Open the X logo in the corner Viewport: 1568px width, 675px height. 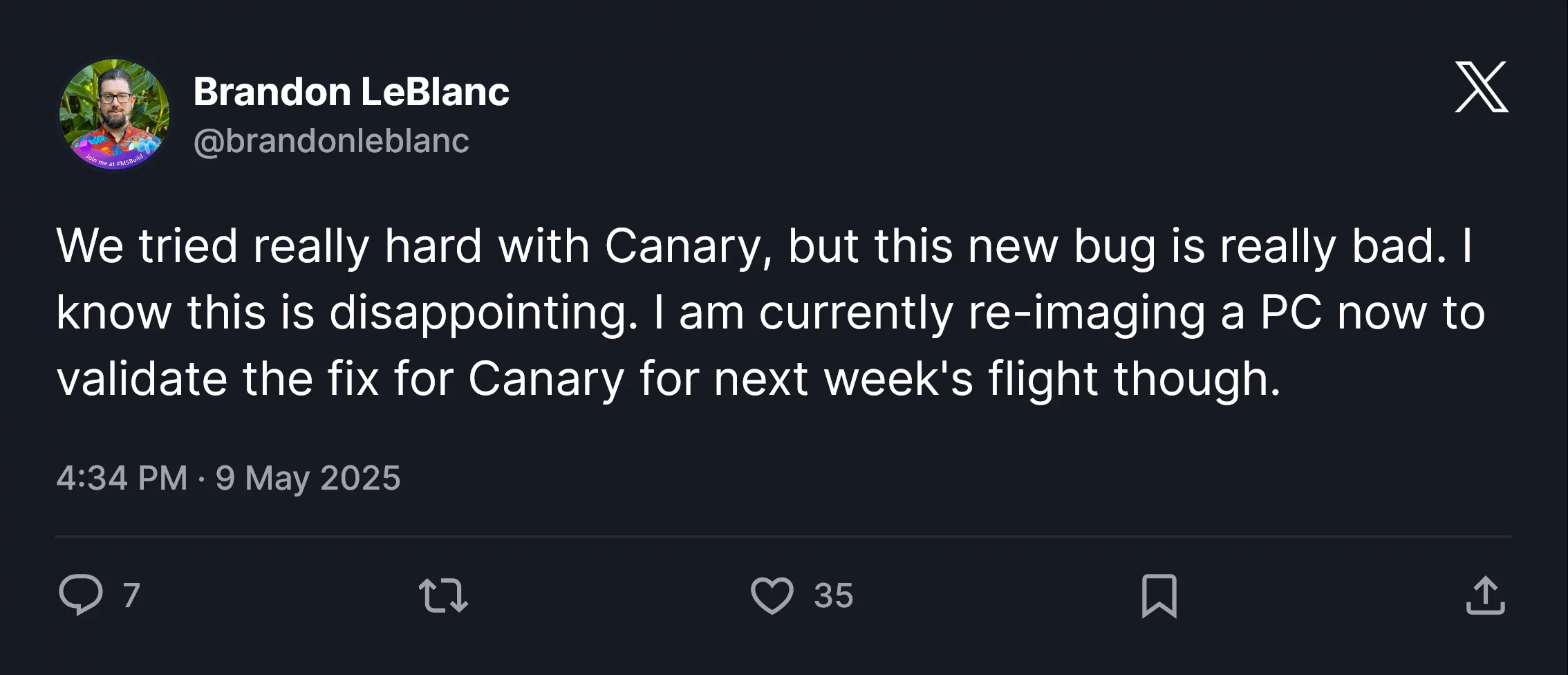(x=1482, y=86)
